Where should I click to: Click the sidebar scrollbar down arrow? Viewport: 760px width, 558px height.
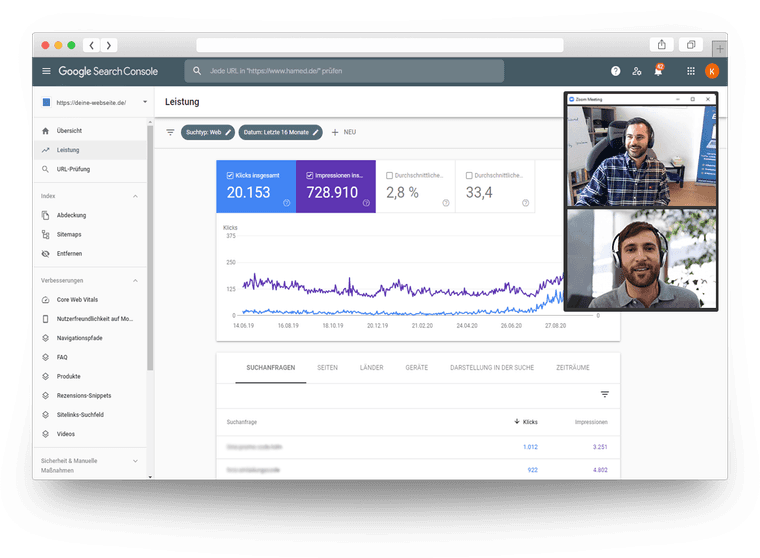tap(150, 477)
